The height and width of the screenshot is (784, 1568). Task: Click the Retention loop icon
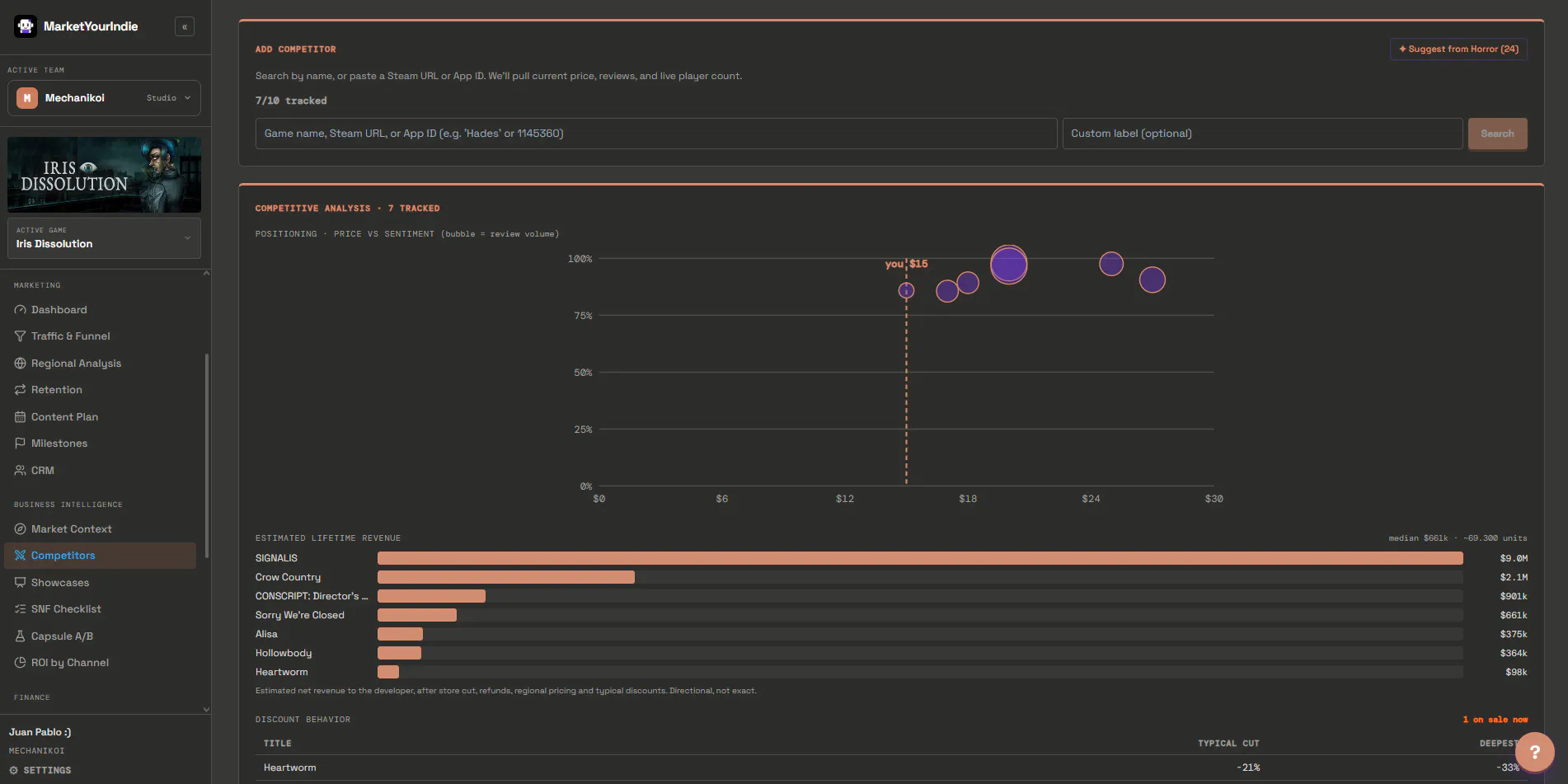[21, 390]
